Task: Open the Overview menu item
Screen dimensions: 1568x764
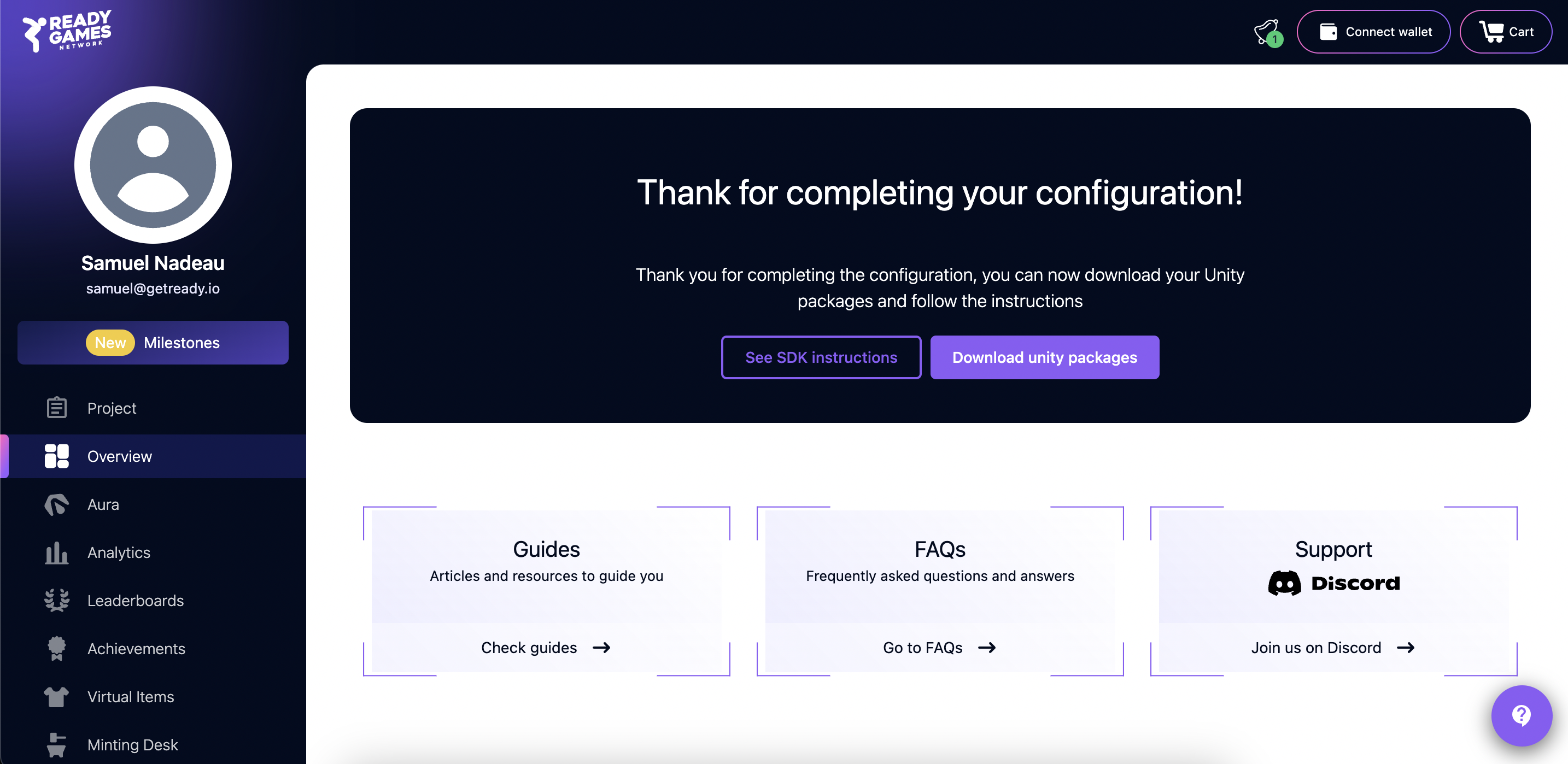Action: click(x=119, y=456)
